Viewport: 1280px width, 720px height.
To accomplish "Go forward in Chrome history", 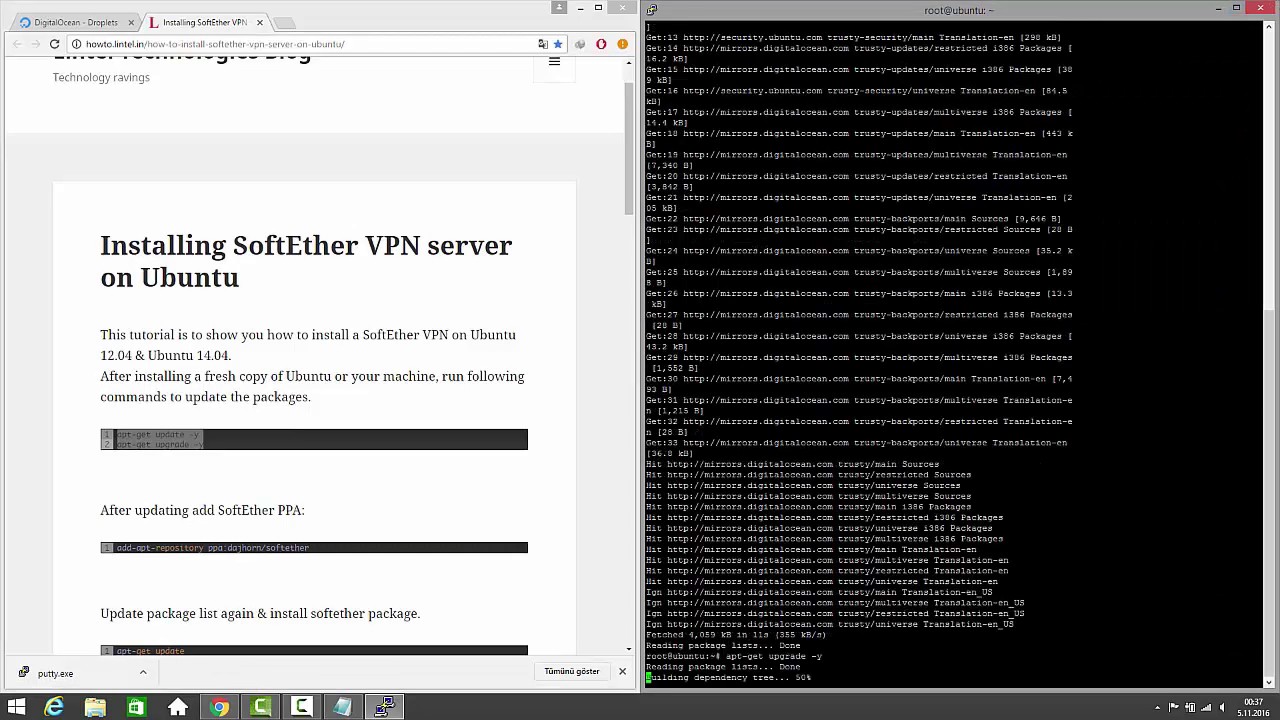I will 35,44.
